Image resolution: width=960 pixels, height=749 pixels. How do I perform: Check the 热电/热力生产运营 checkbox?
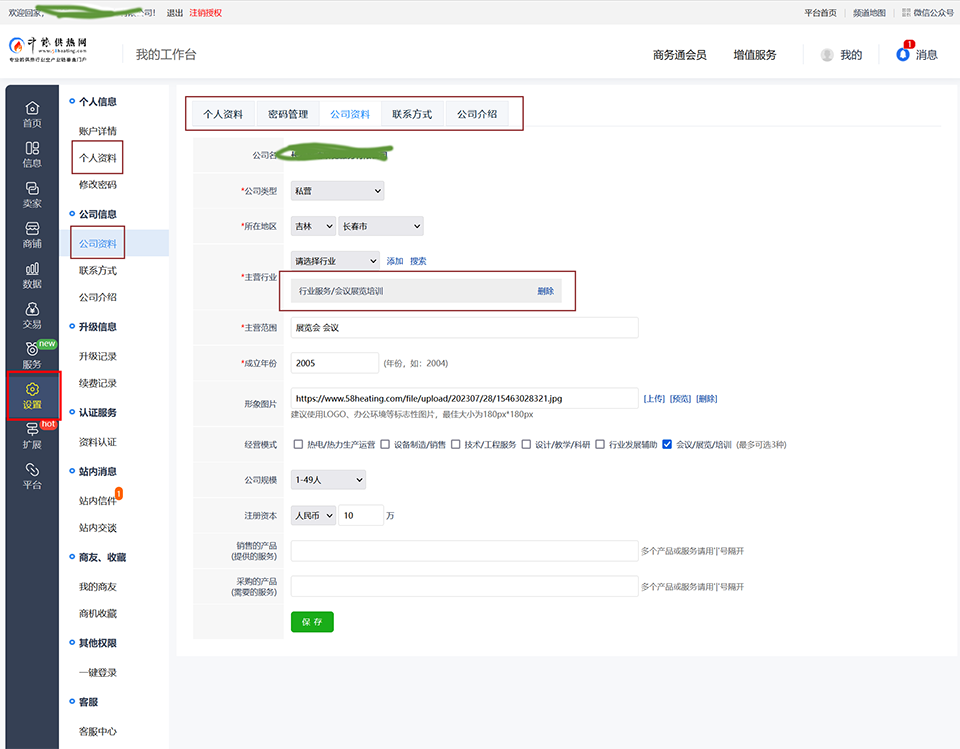click(x=298, y=444)
